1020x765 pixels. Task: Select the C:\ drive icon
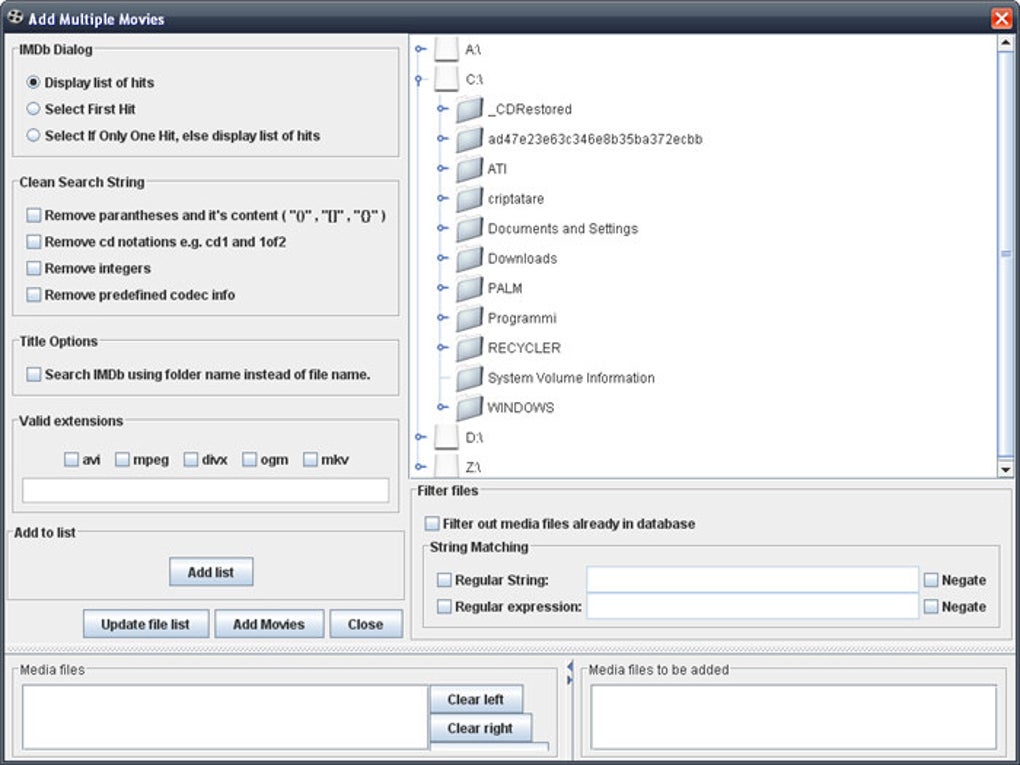tap(446, 79)
